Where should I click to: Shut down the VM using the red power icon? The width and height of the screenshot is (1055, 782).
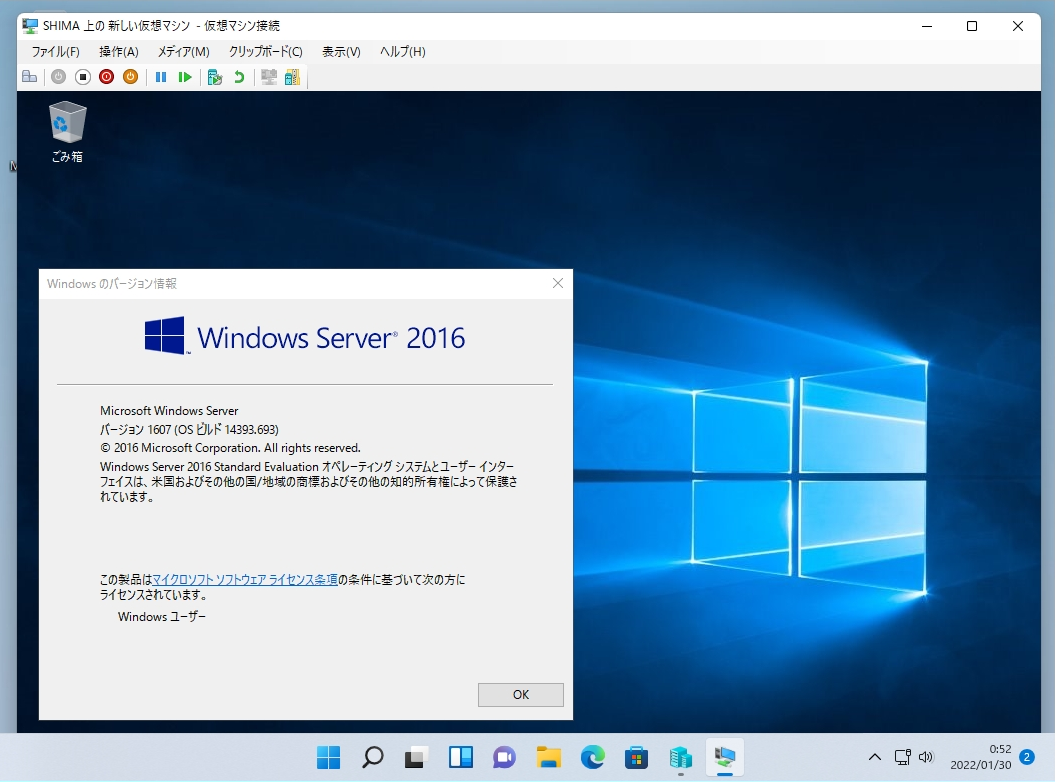pos(106,77)
